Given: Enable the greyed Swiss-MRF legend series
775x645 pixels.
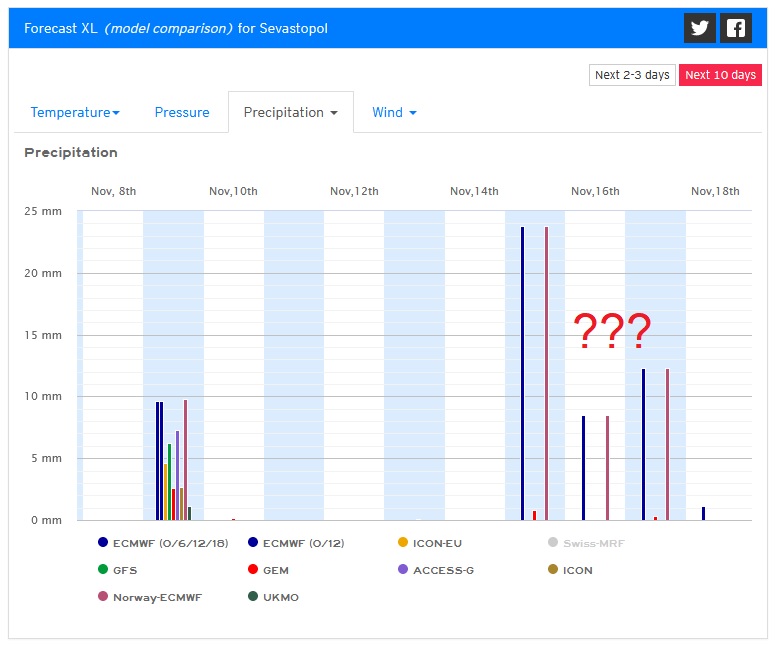Looking at the screenshot, I should coord(586,543).
